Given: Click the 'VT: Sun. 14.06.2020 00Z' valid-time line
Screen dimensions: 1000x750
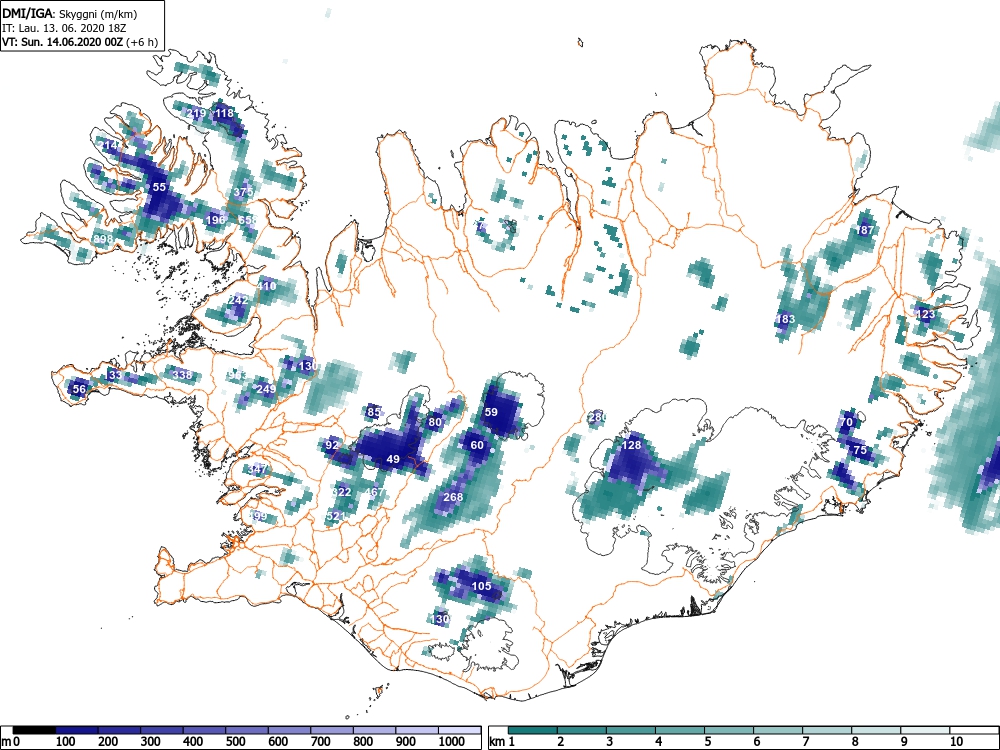Looking at the screenshot, I should pos(80,42).
